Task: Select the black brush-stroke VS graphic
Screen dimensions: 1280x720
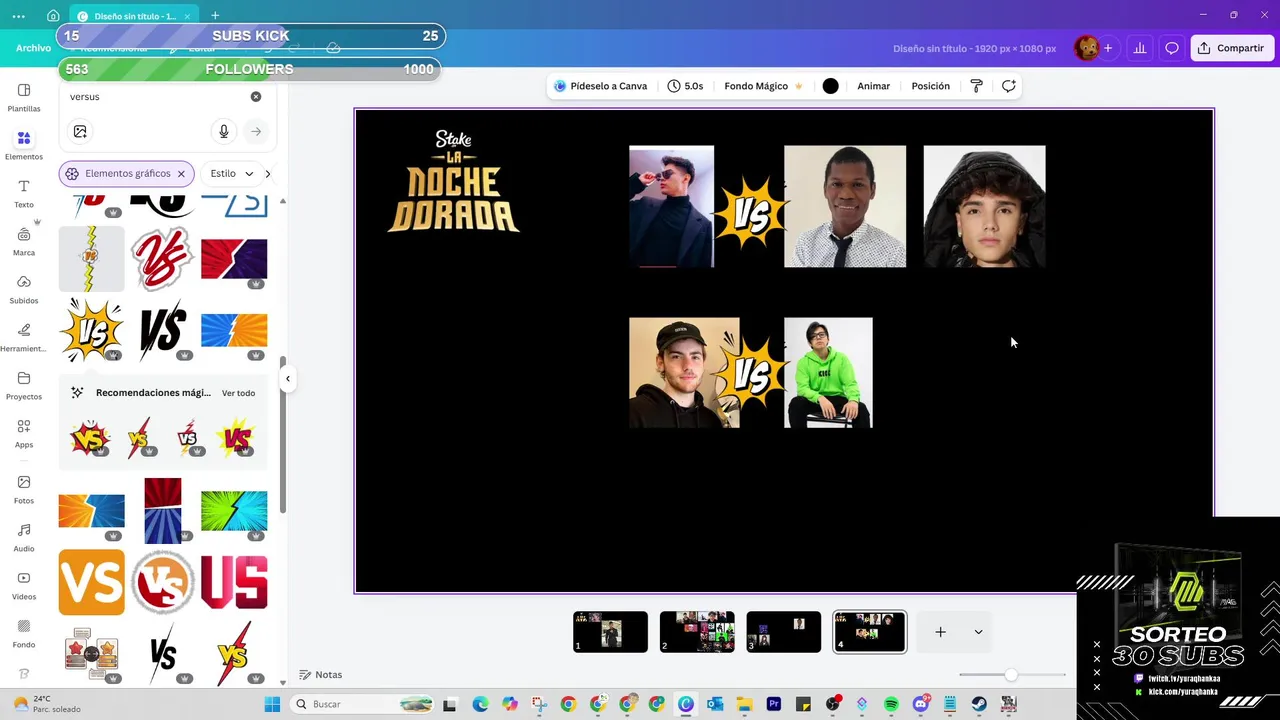Action: click(163, 331)
